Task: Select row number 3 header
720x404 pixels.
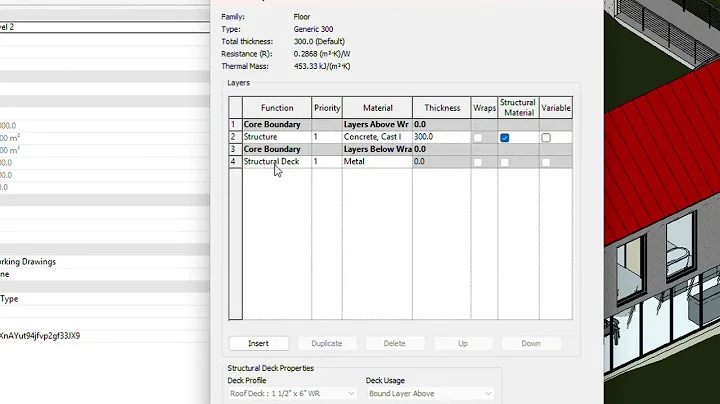Action: click(x=235, y=149)
